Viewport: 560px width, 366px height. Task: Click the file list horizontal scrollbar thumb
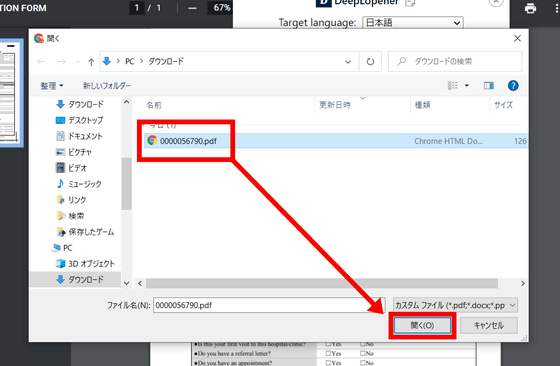coord(321,284)
